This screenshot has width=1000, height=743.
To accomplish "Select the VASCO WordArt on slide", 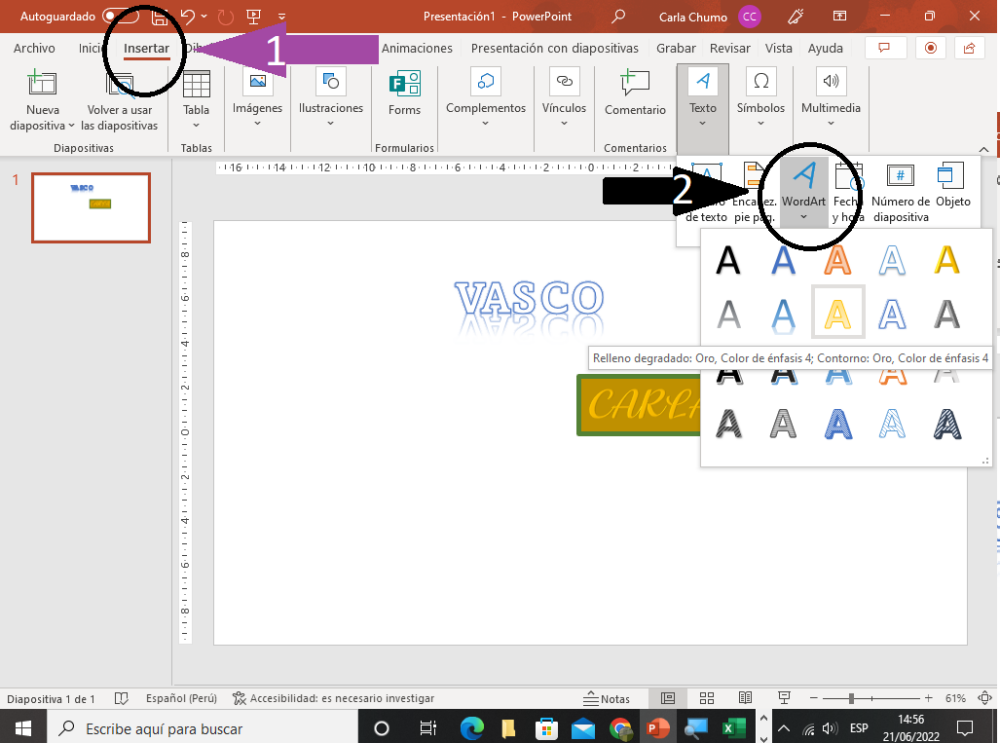I will pos(529,299).
